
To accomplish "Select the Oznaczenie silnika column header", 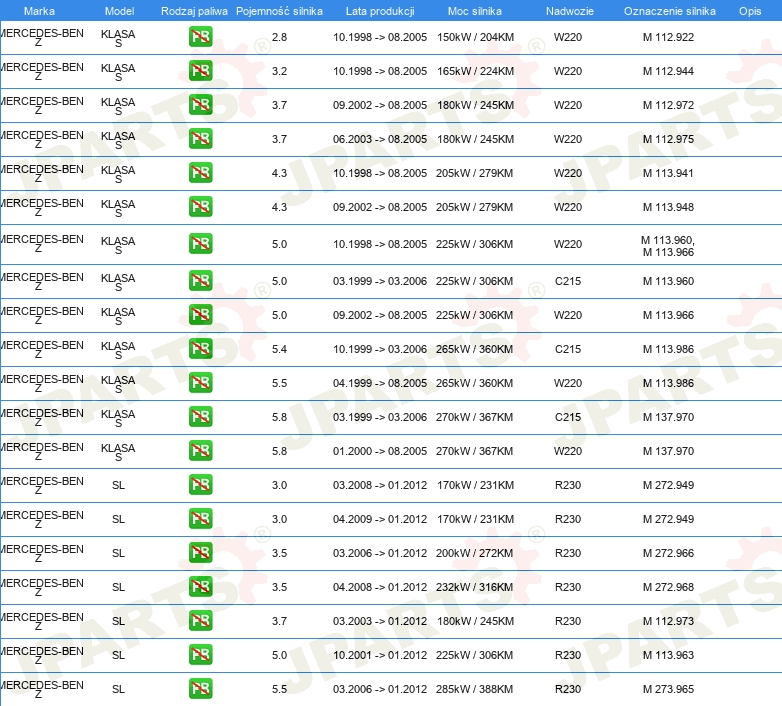I will [669, 11].
